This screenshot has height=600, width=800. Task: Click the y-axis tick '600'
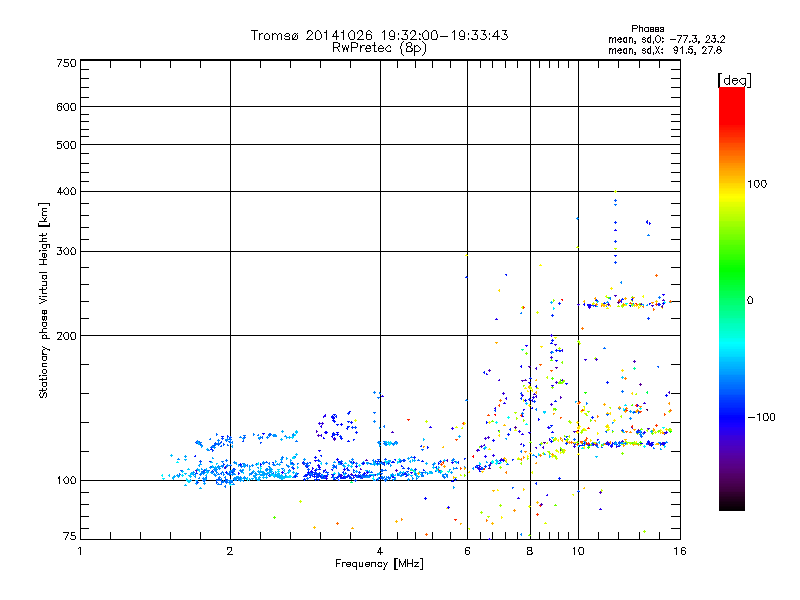(66, 107)
